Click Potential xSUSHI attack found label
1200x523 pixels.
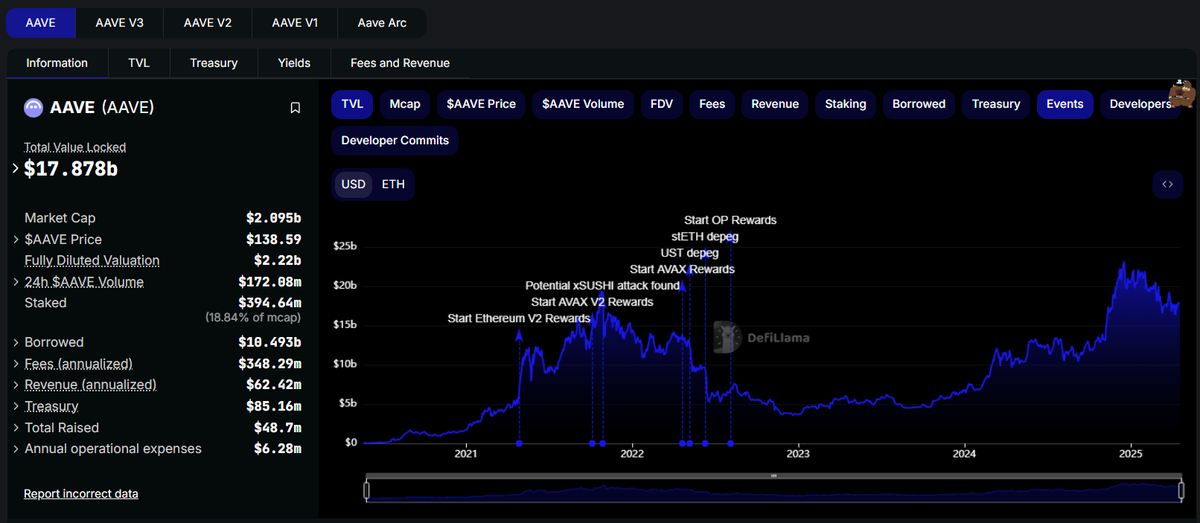point(602,286)
